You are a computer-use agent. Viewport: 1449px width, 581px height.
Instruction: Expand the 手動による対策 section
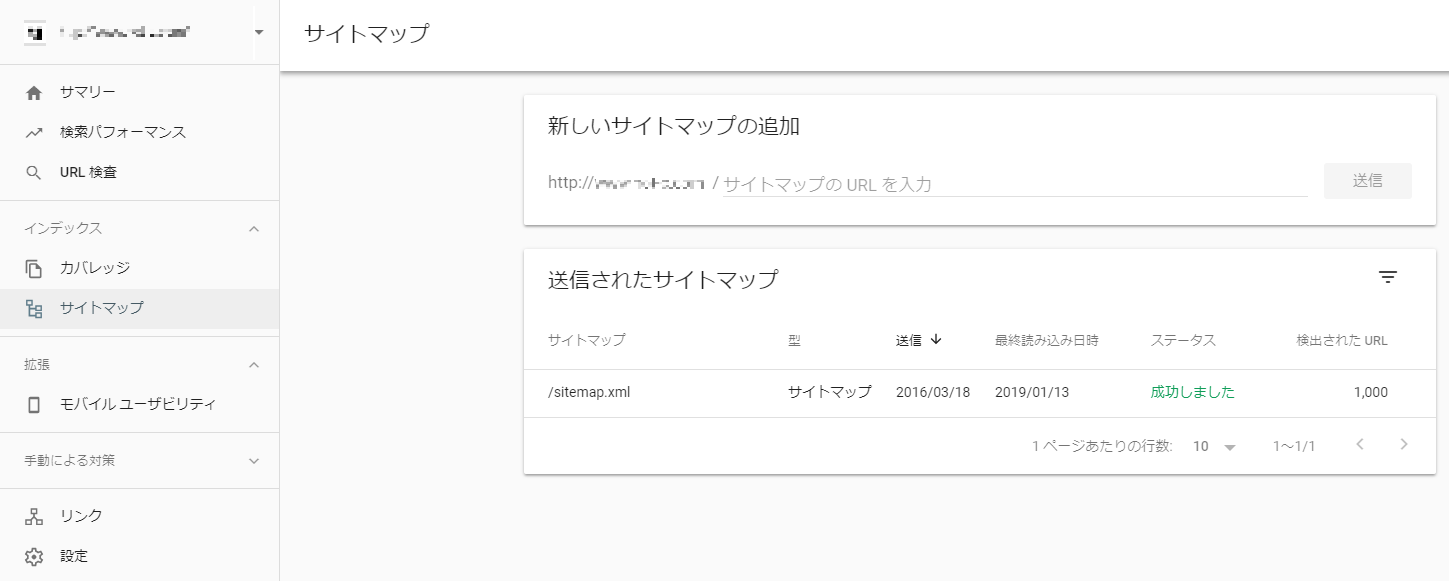[x=254, y=461]
